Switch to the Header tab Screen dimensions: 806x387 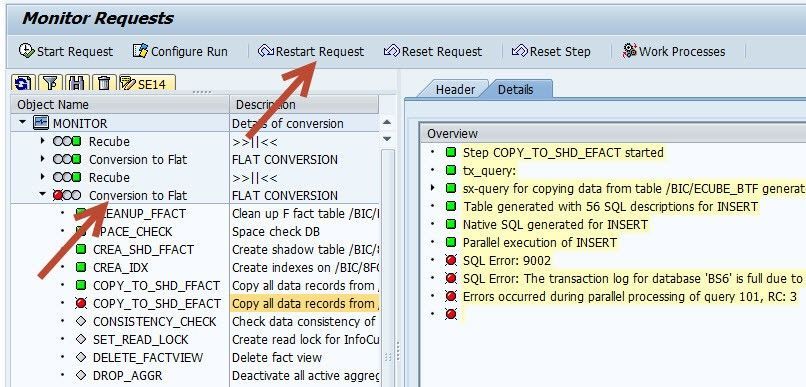pos(455,89)
